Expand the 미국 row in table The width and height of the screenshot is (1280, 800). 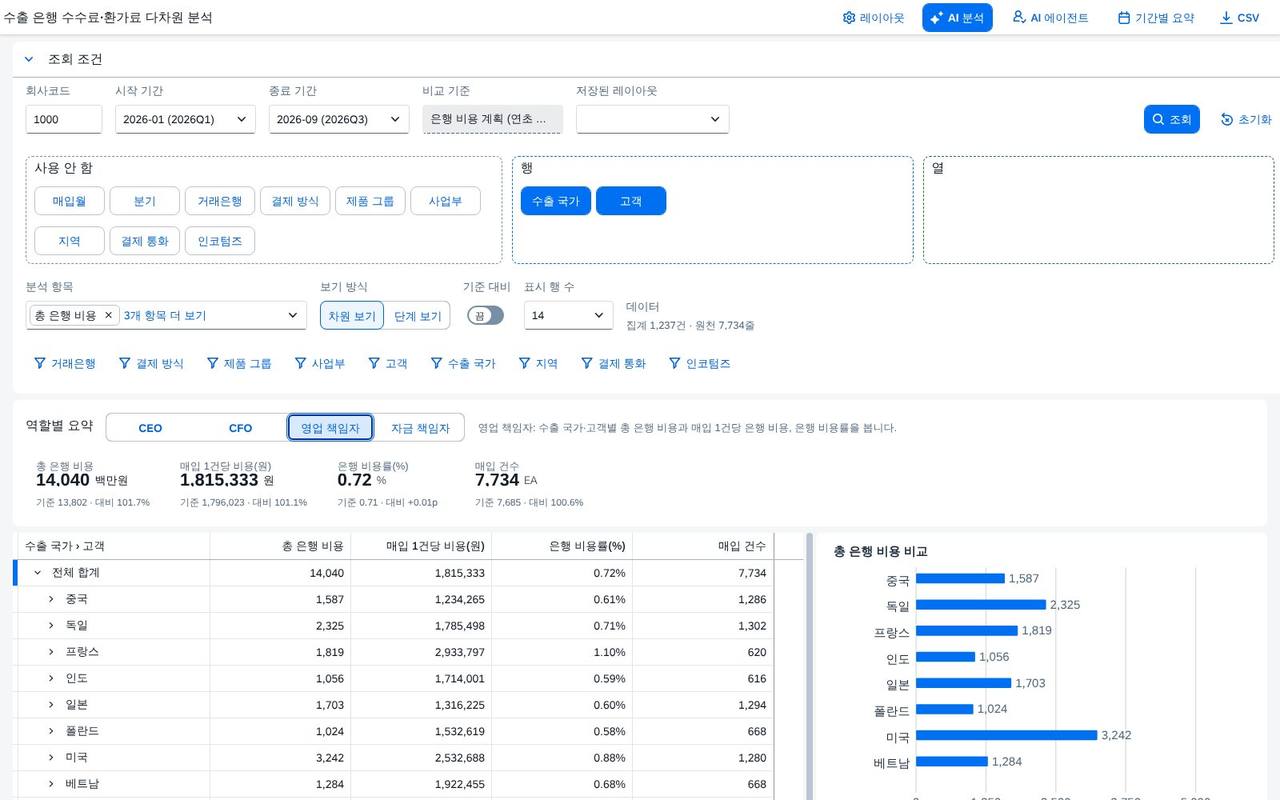tap(51, 757)
